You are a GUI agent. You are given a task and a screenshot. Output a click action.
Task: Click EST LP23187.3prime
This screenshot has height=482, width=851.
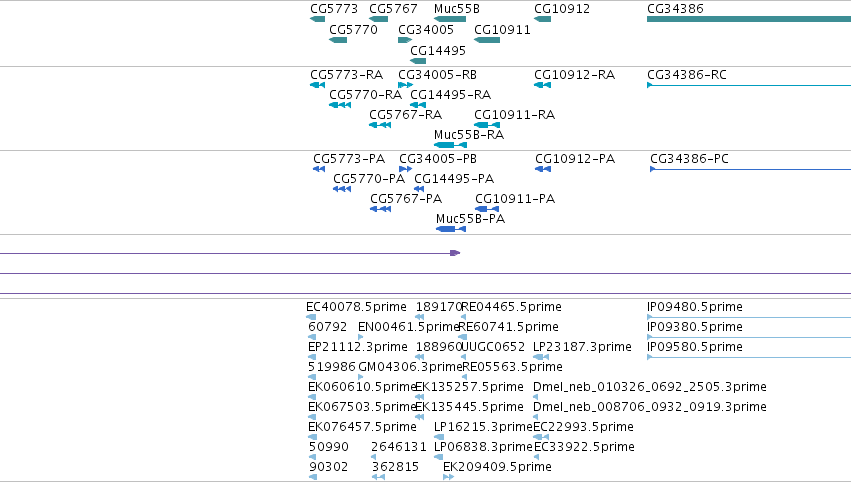pos(582,347)
